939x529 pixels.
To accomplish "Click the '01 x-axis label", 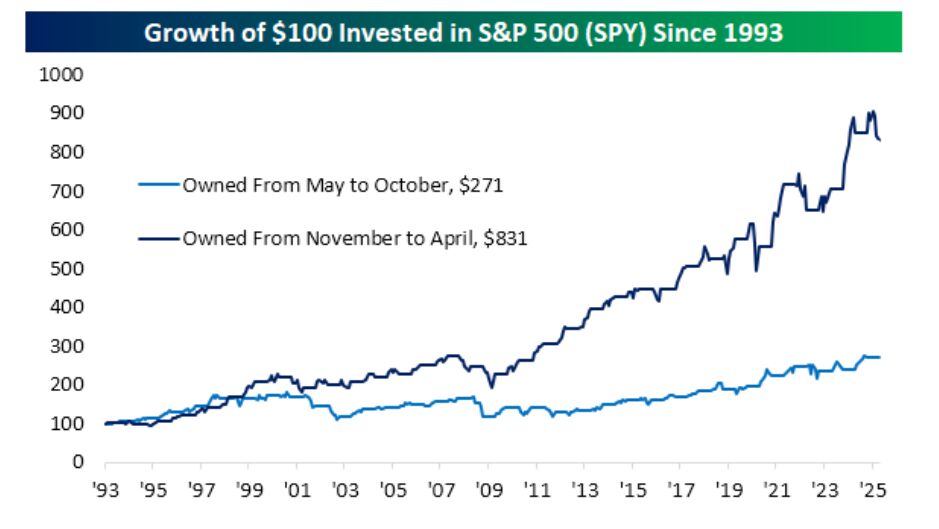I will (x=297, y=489).
